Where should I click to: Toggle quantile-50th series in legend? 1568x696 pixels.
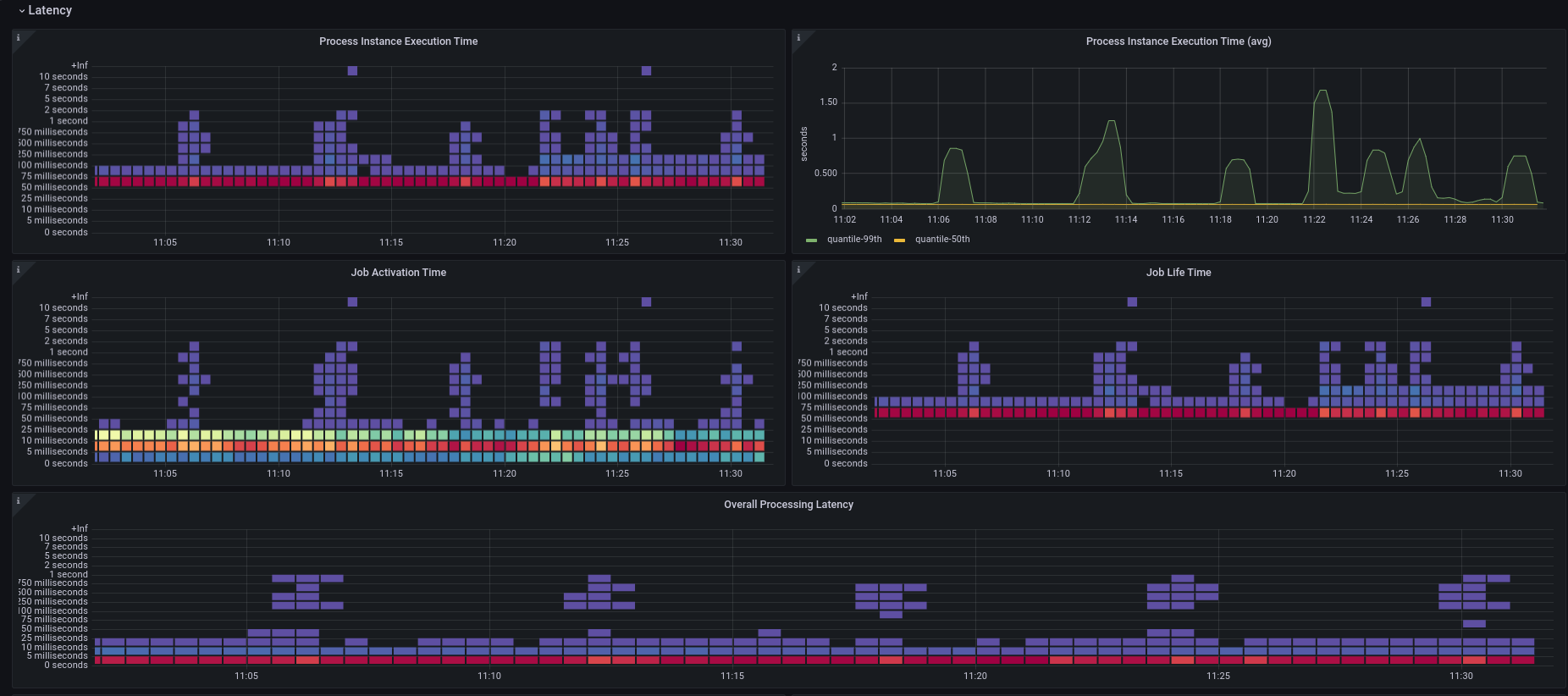(942, 240)
